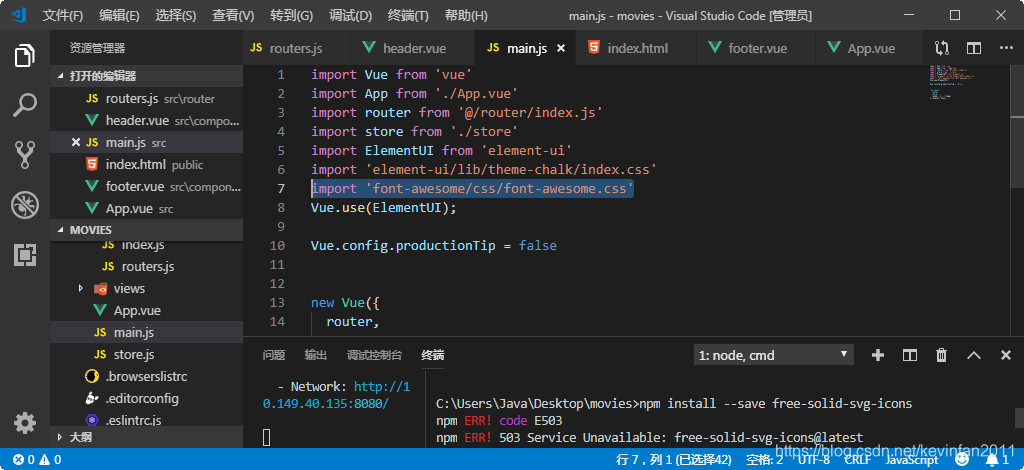Viewport: 1024px width, 470px height.
Task: Open the 帮助(H) menu
Action: (x=466, y=15)
